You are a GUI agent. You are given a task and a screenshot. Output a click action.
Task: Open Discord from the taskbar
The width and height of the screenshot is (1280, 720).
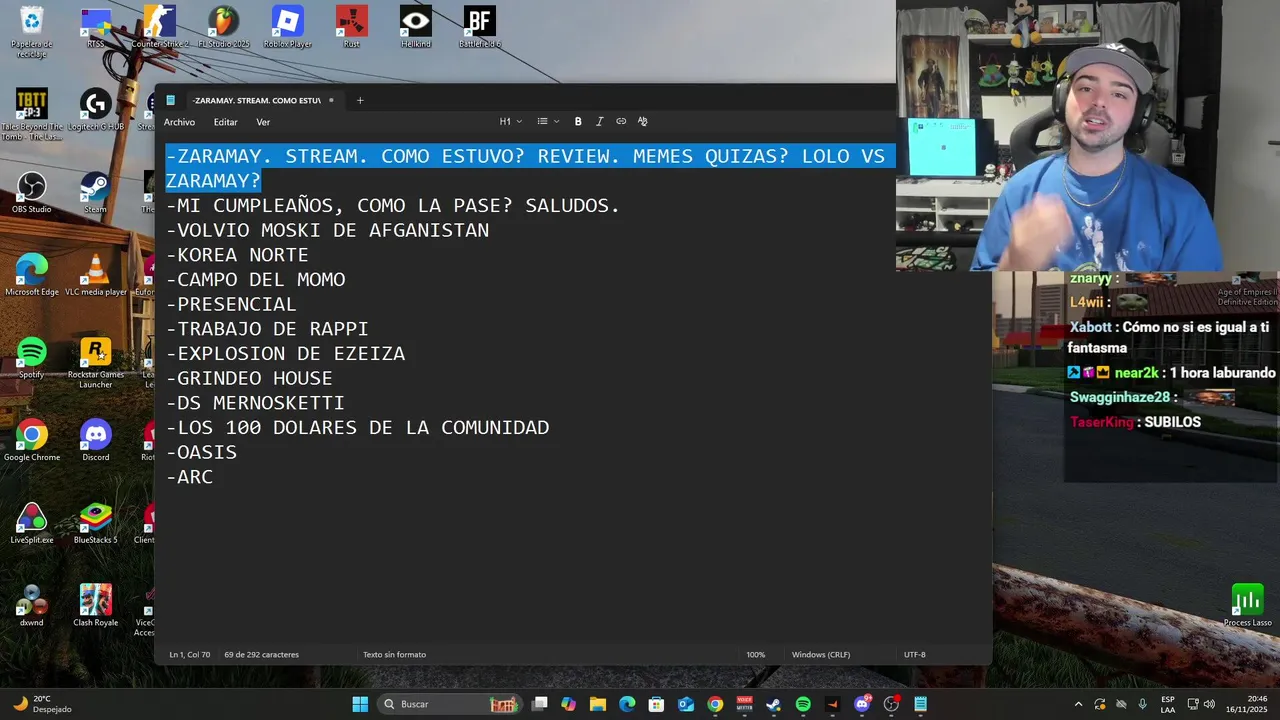tap(862, 704)
